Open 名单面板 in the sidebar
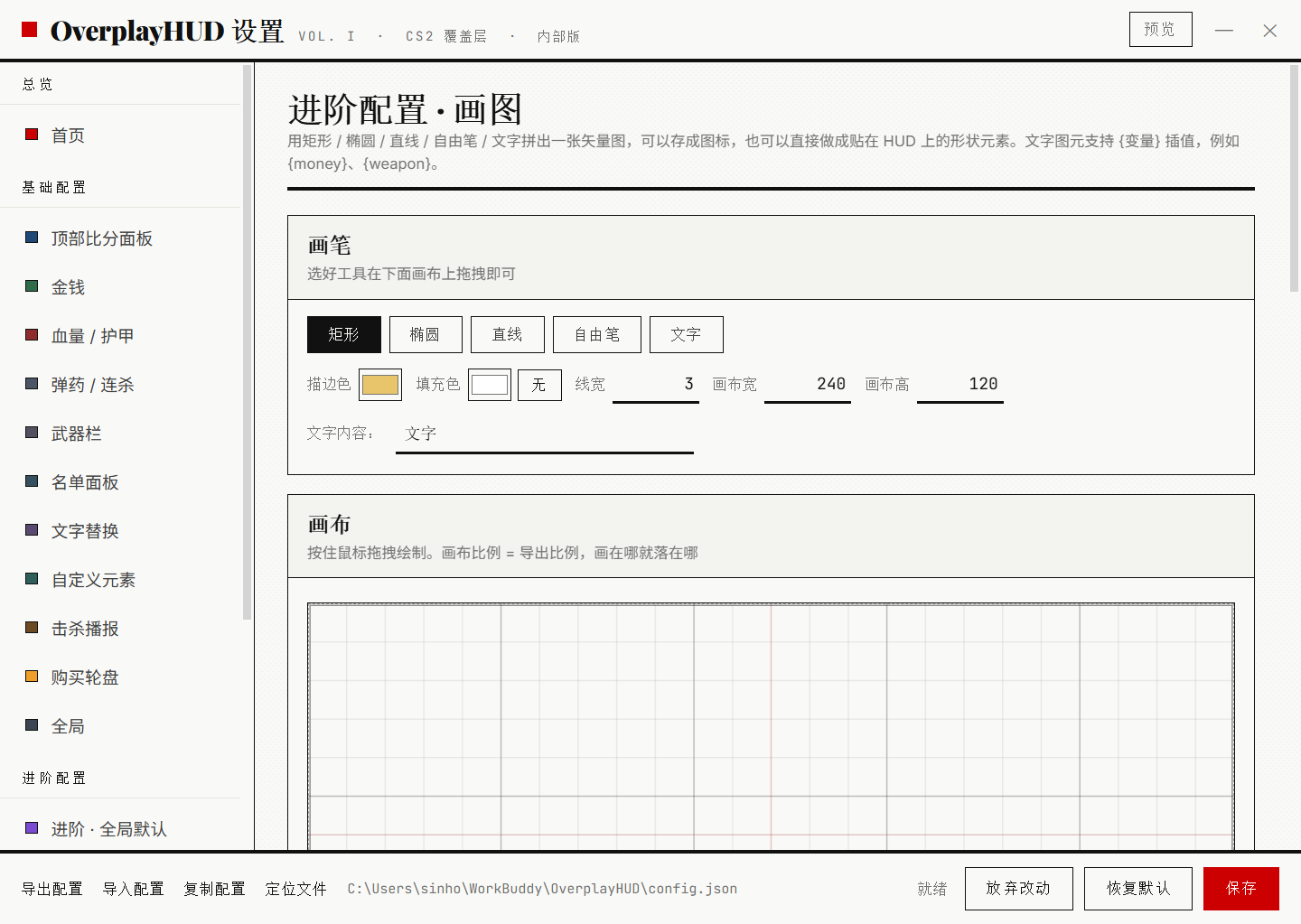 click(121, 482)
